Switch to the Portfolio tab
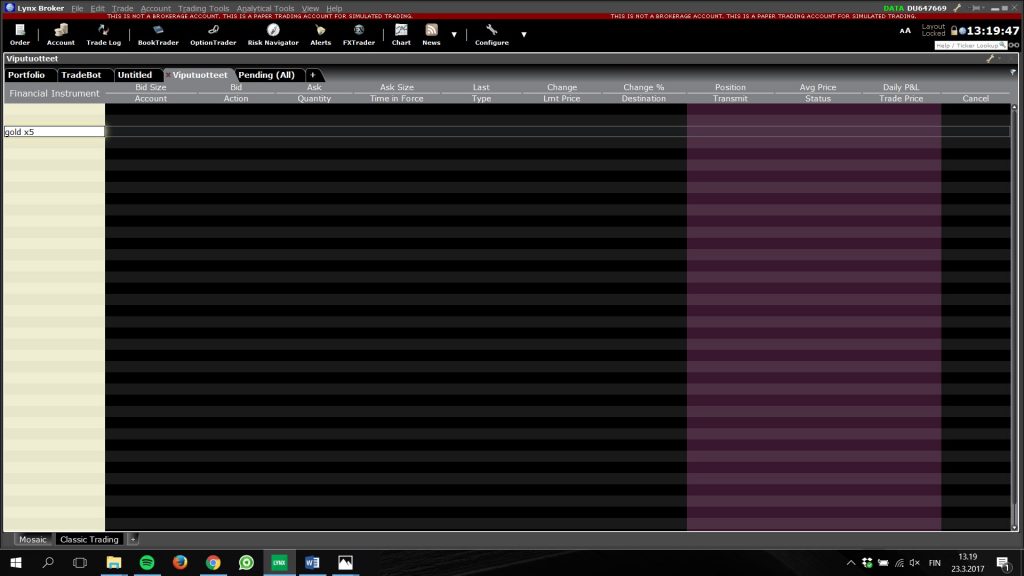1024x576 pixels. [x=27, y=75]
